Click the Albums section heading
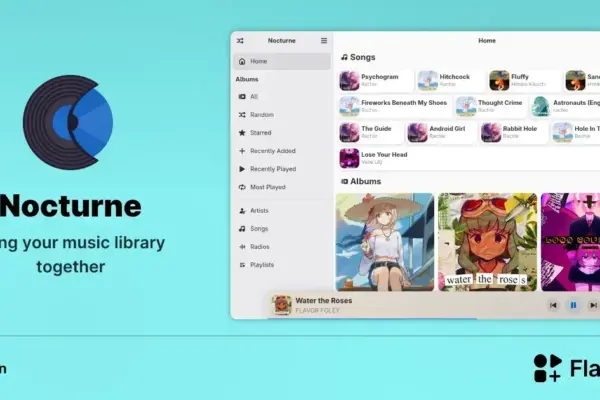600x400 pixels. tap(361, 181)
